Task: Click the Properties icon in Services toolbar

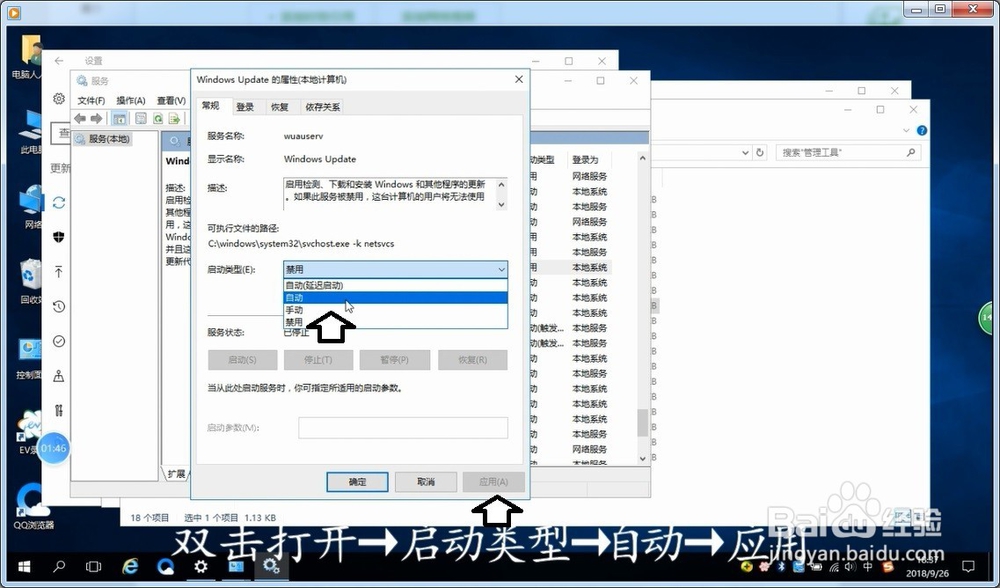Action: point(141,119)
